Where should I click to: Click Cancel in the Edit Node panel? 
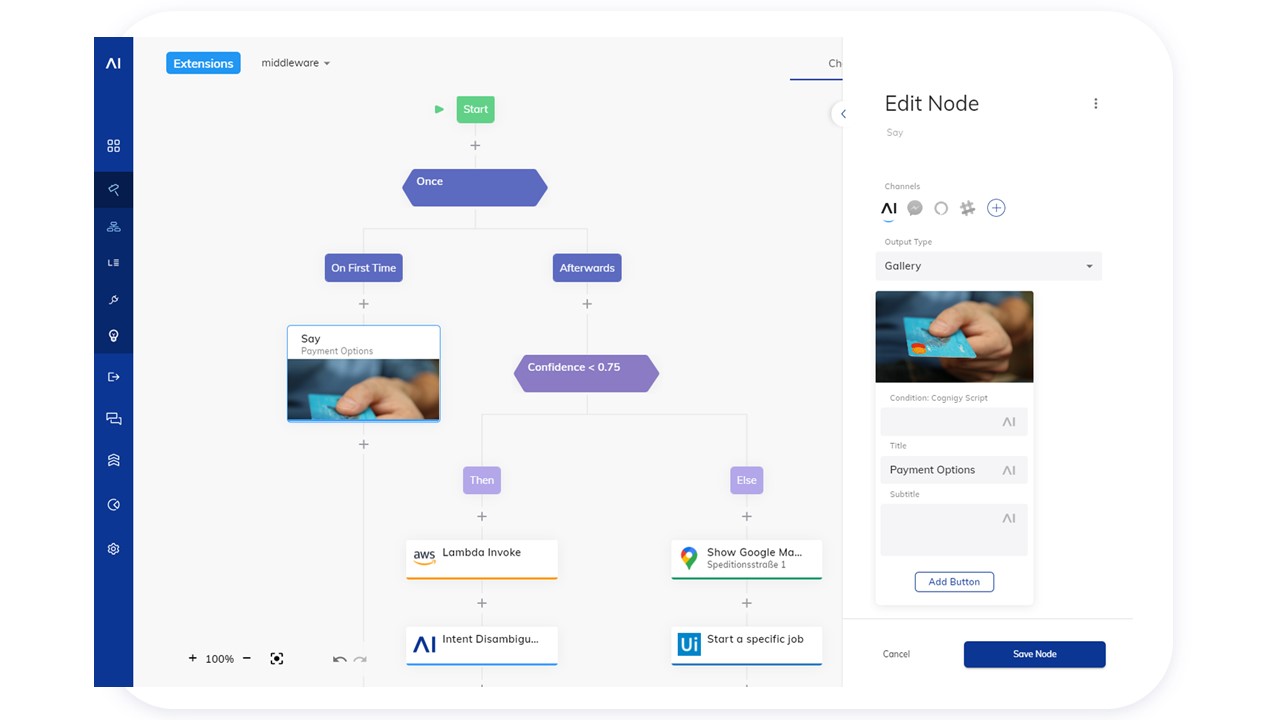click(x=896, y=654)
